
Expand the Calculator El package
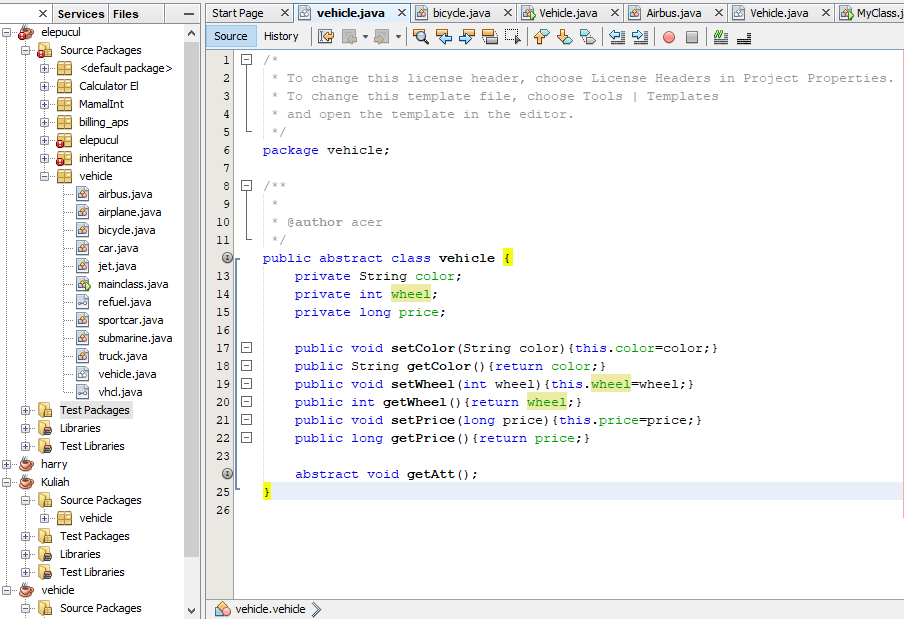tap(44, 86)
